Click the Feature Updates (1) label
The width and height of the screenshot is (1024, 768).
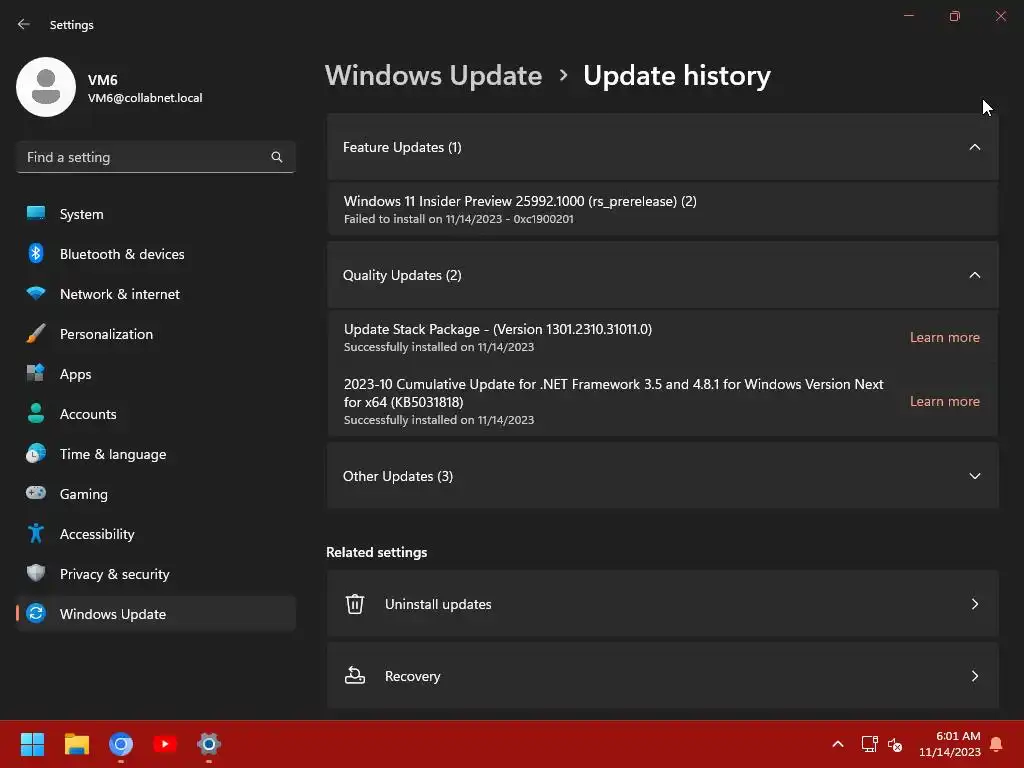pyautogui.click(x=402, y=148)
